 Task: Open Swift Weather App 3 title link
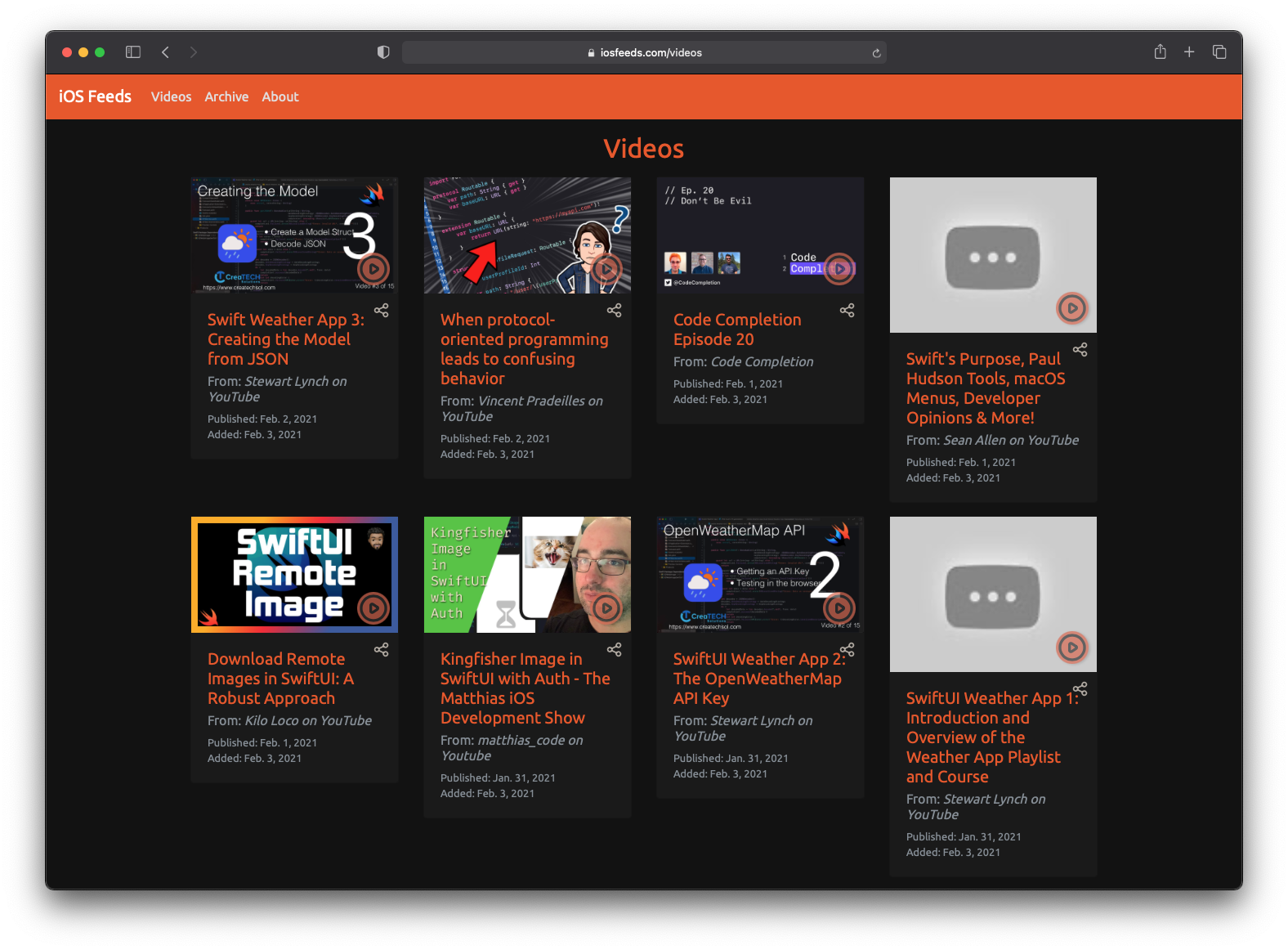[286, 339]
